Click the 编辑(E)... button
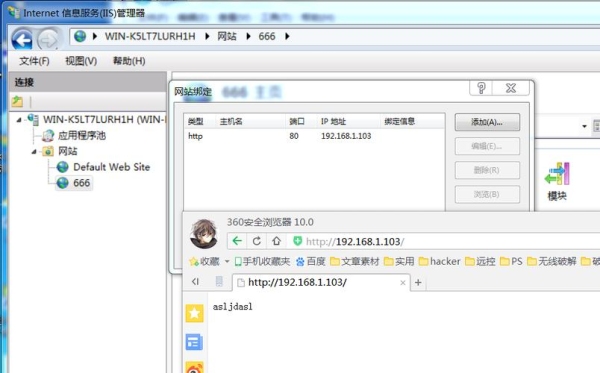The height and width of the screenshot is (373, 600). [x=487, y=146]
